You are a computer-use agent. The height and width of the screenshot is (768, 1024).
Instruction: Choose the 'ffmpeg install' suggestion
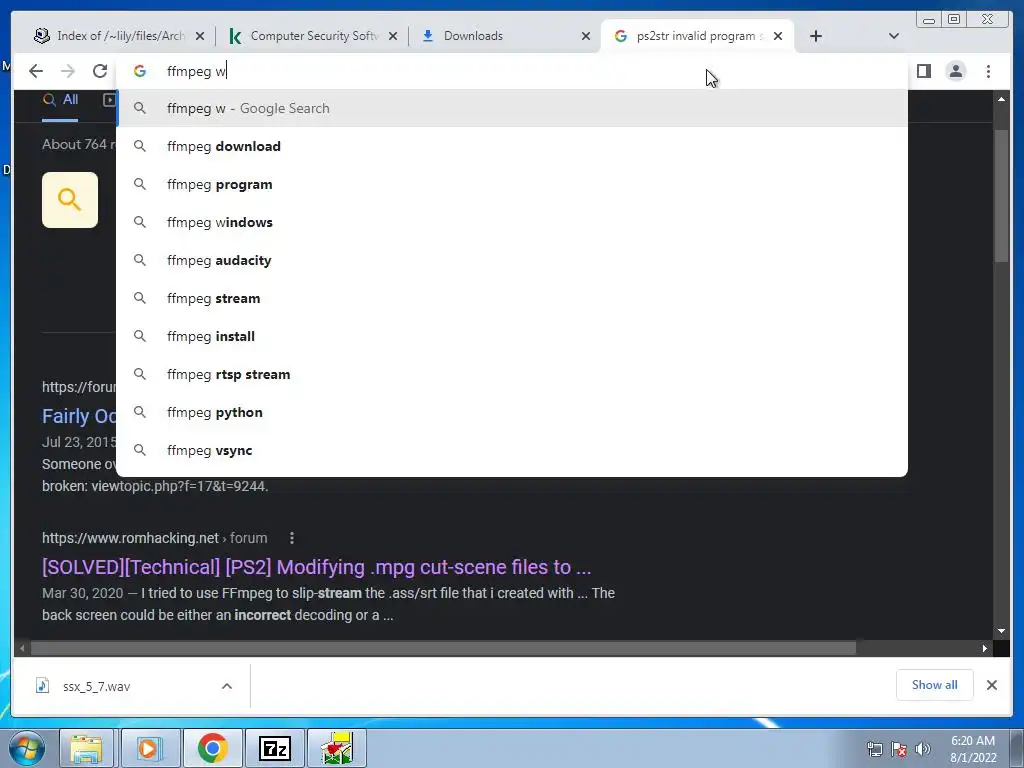512,336
